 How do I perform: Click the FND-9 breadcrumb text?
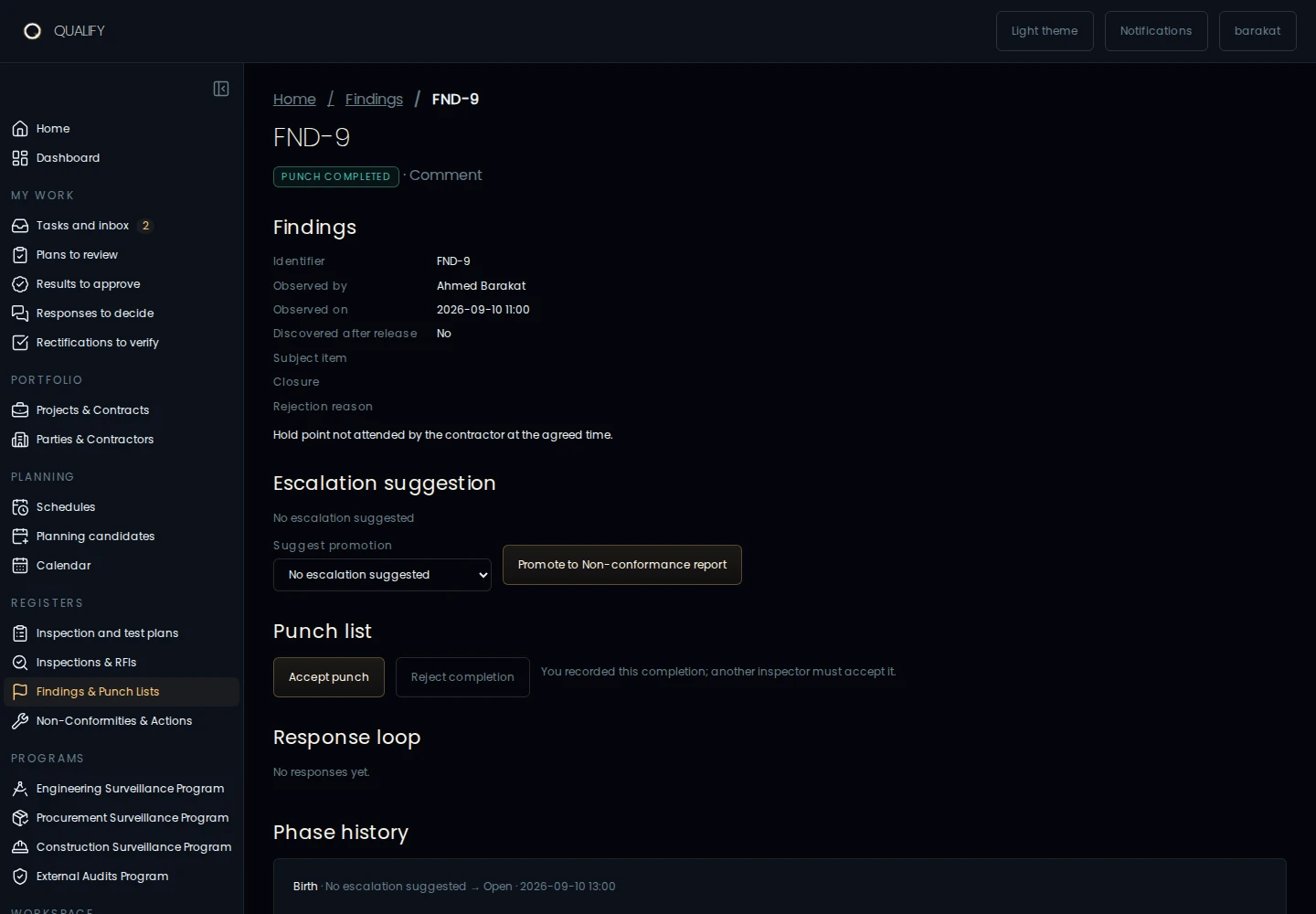[x=455, y=99]
